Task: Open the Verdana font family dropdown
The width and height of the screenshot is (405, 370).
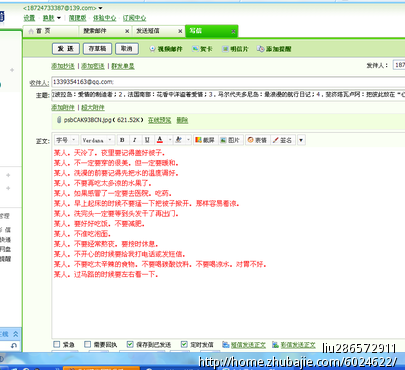Action: pyautogui.click(x=97, y=140)
